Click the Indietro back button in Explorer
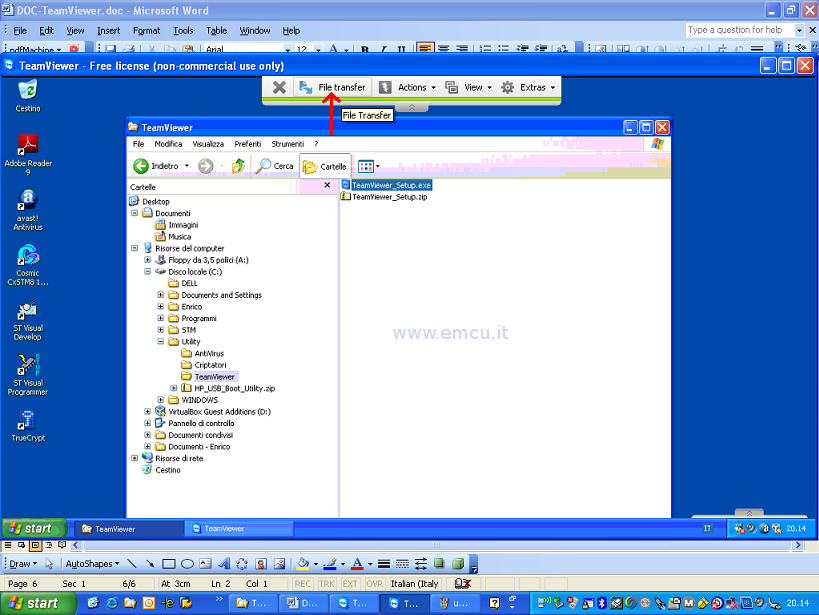Viewport: 819px width, 615px height. [156, 166]
